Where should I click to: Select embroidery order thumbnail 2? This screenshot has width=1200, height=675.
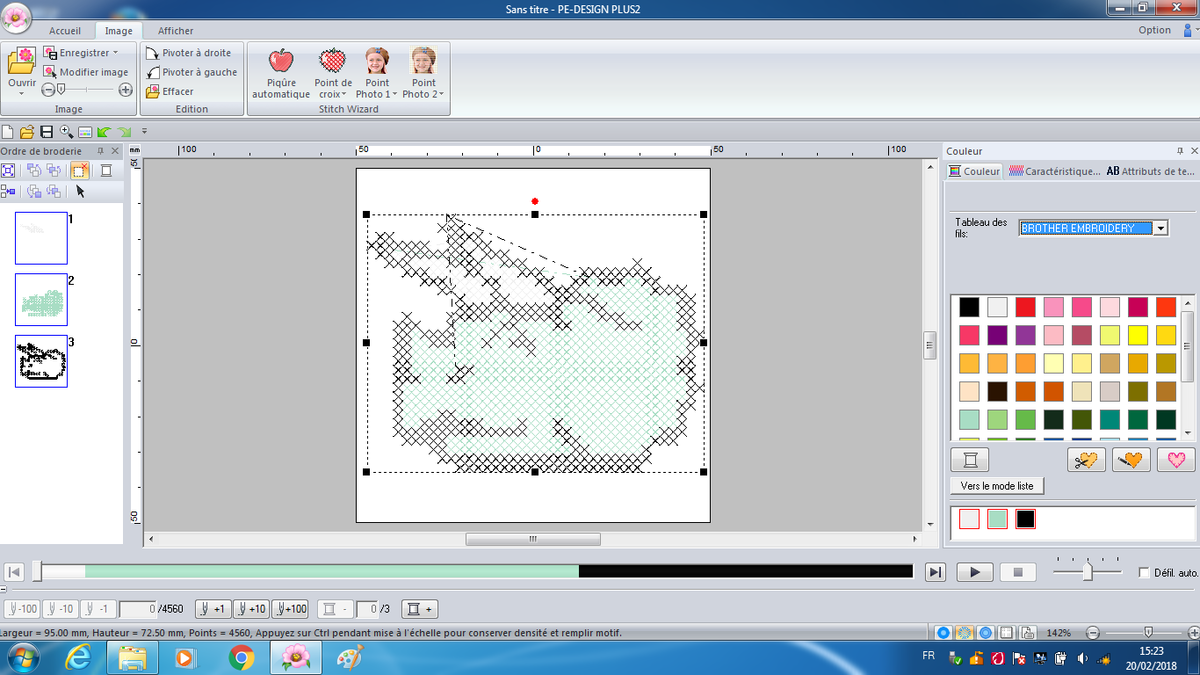pyautogui.click(x=41, y=300)
